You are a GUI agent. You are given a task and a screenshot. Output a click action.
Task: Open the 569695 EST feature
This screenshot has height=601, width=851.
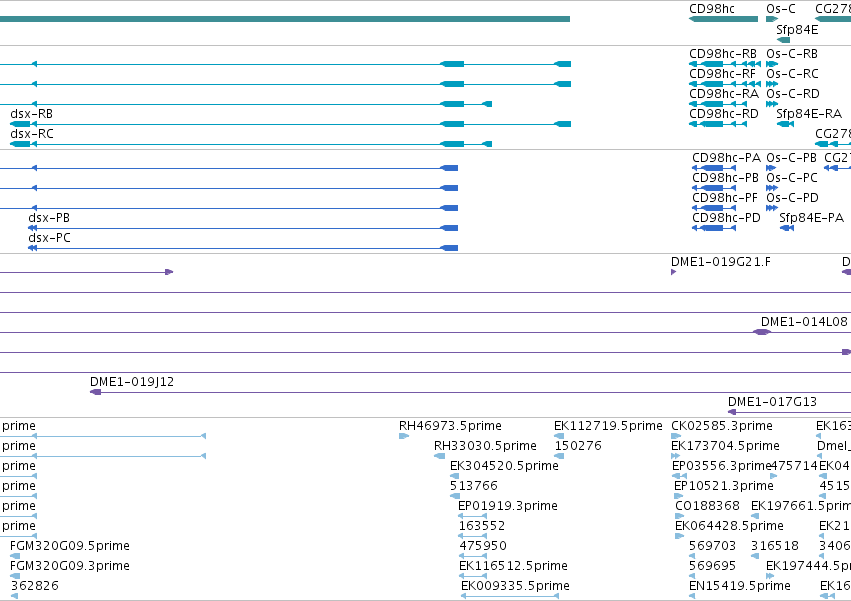click(x=692, y=576)
